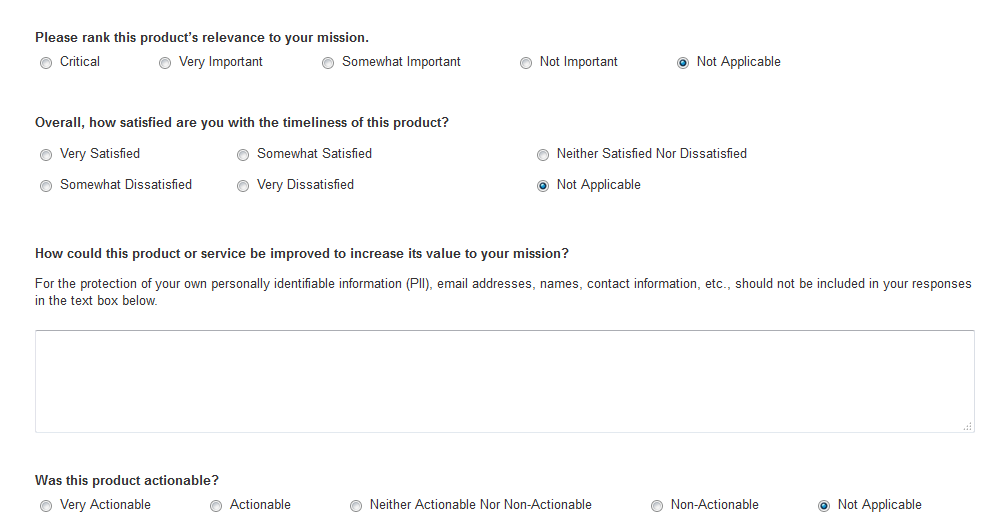1006x527 pixels.
Task: Choose Very Important for mission relevance
Action: point(165,63)
